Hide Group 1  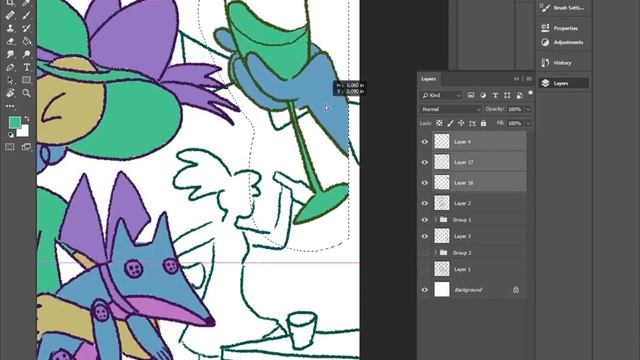424,220
